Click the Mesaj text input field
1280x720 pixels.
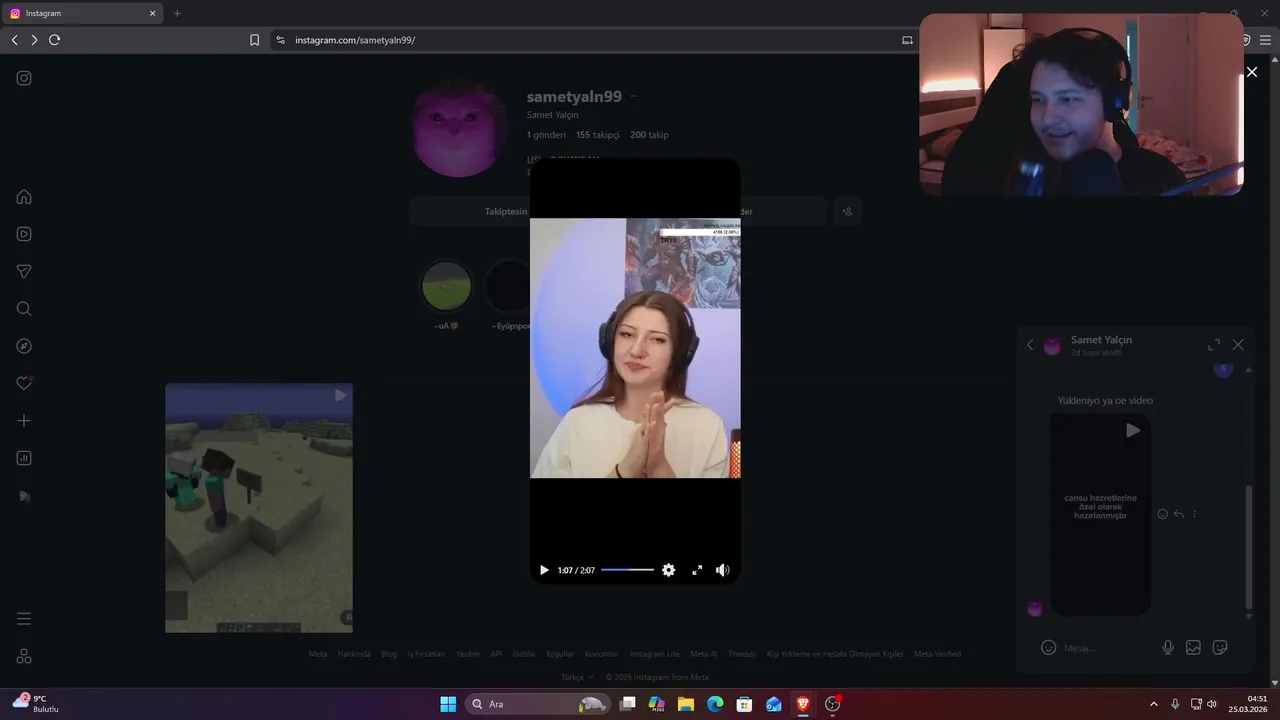click(1105, 648)
